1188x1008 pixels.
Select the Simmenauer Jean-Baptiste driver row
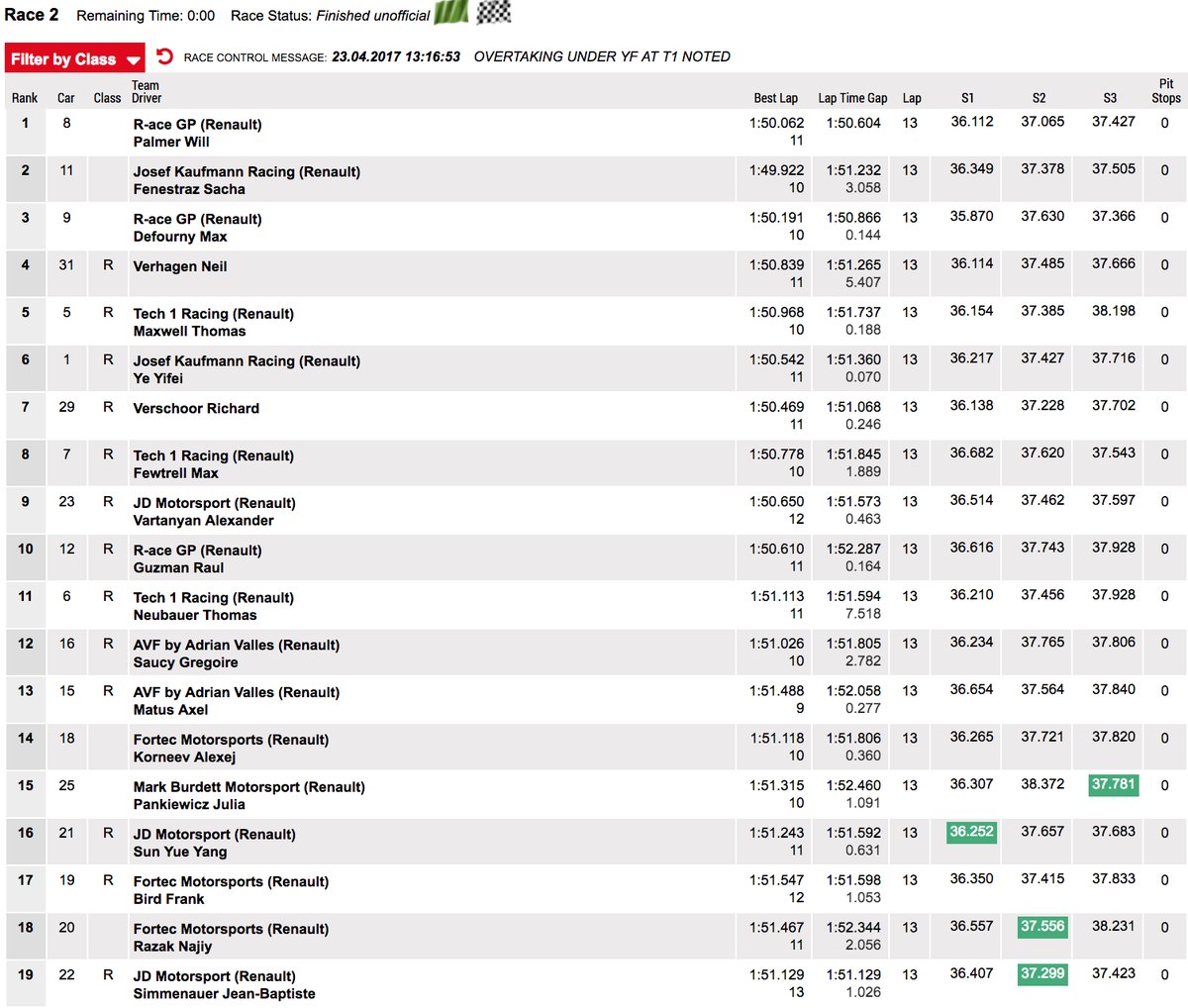[594, 983]
